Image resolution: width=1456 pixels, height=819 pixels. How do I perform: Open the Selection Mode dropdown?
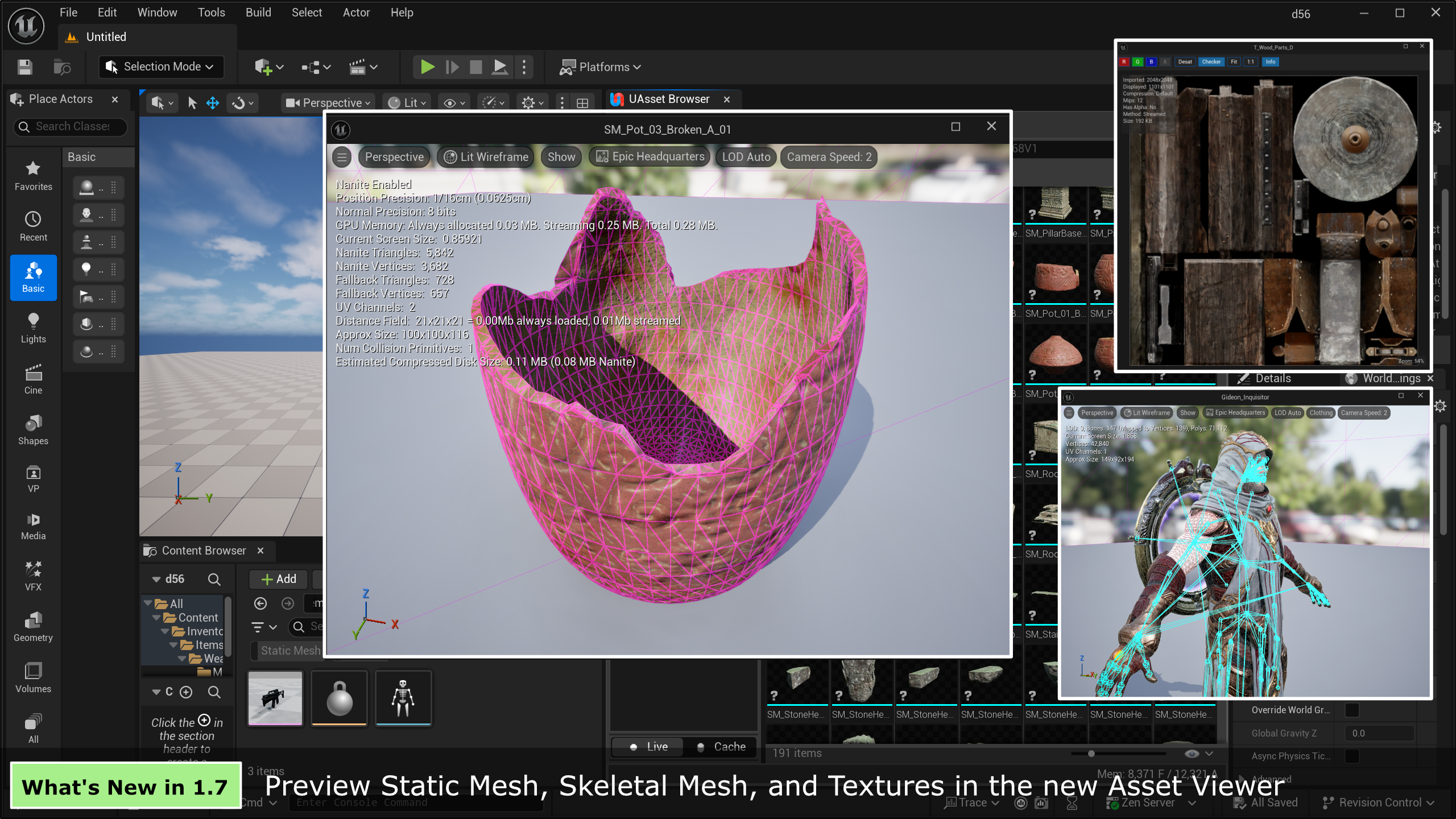pos(161,67)
